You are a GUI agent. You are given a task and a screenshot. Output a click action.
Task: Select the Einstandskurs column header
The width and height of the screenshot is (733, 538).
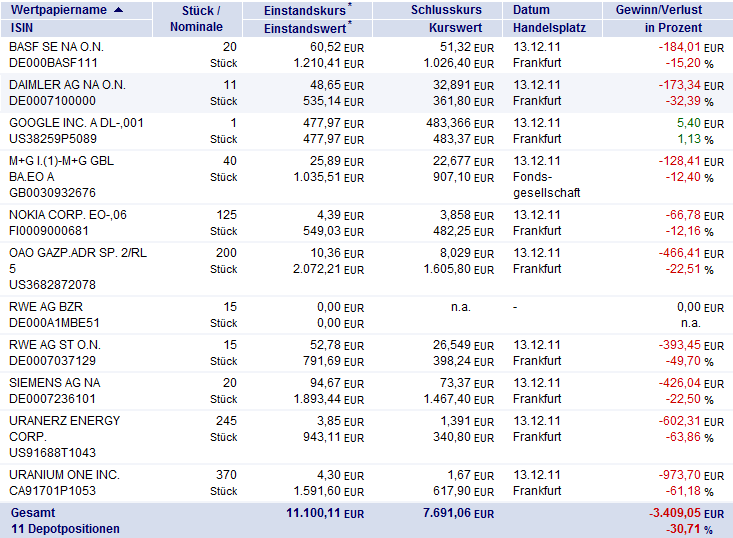(304, 10)
